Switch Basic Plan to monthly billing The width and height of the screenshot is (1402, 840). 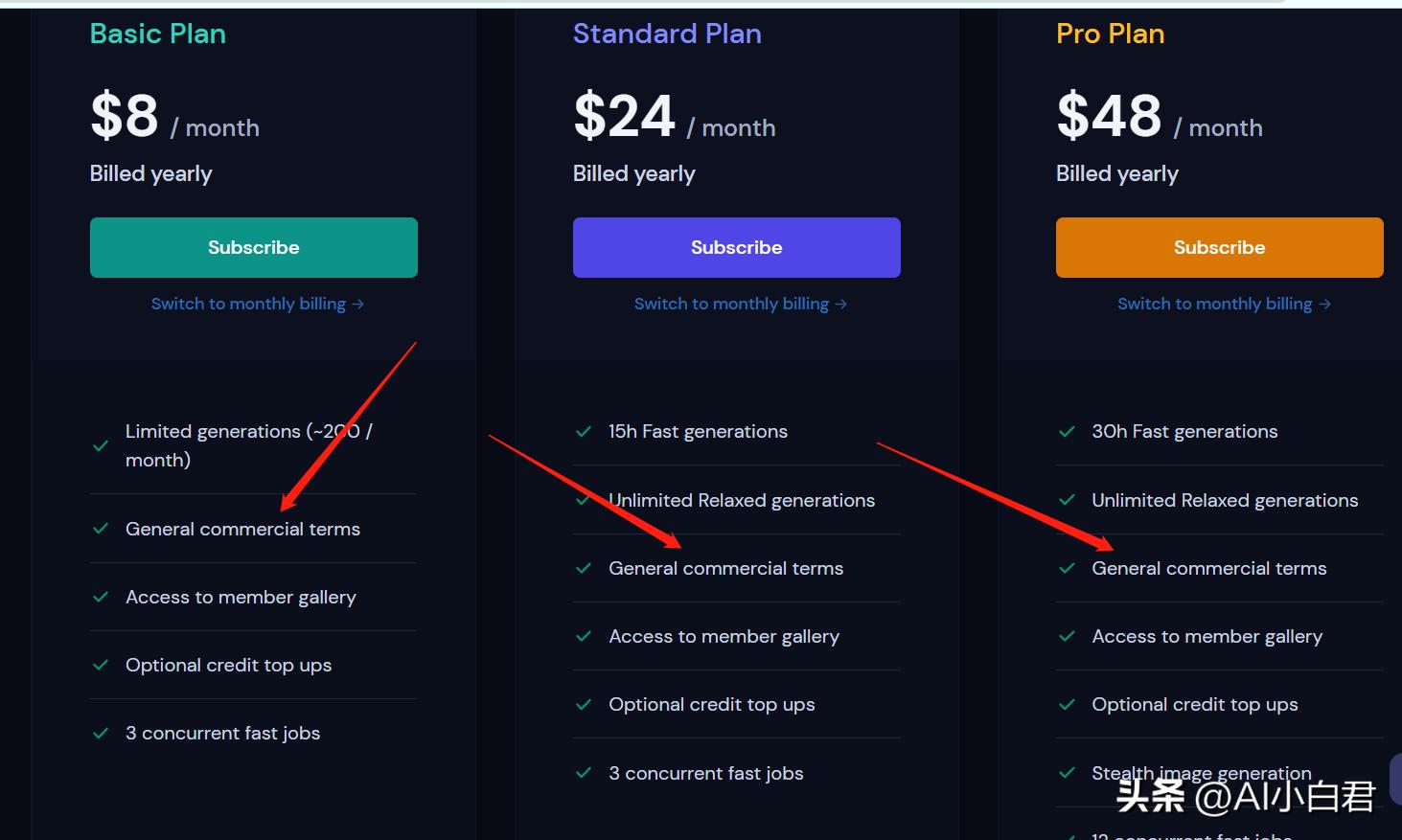(x=257, y=304)
